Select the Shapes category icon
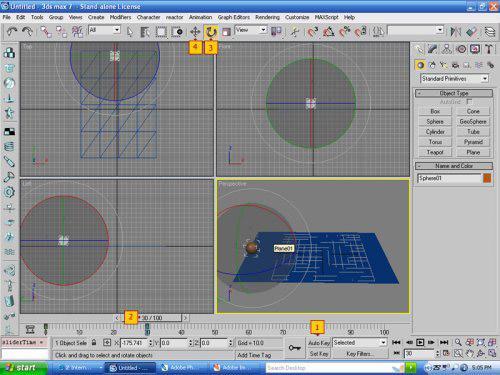The height and width of the screenshot is (375, 500). pyautogui.click(x=432, y=65)
